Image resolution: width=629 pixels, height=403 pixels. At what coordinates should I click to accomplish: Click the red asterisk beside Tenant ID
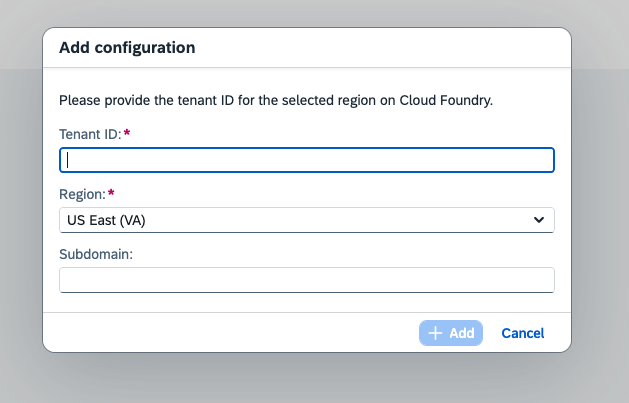[127, 132]
